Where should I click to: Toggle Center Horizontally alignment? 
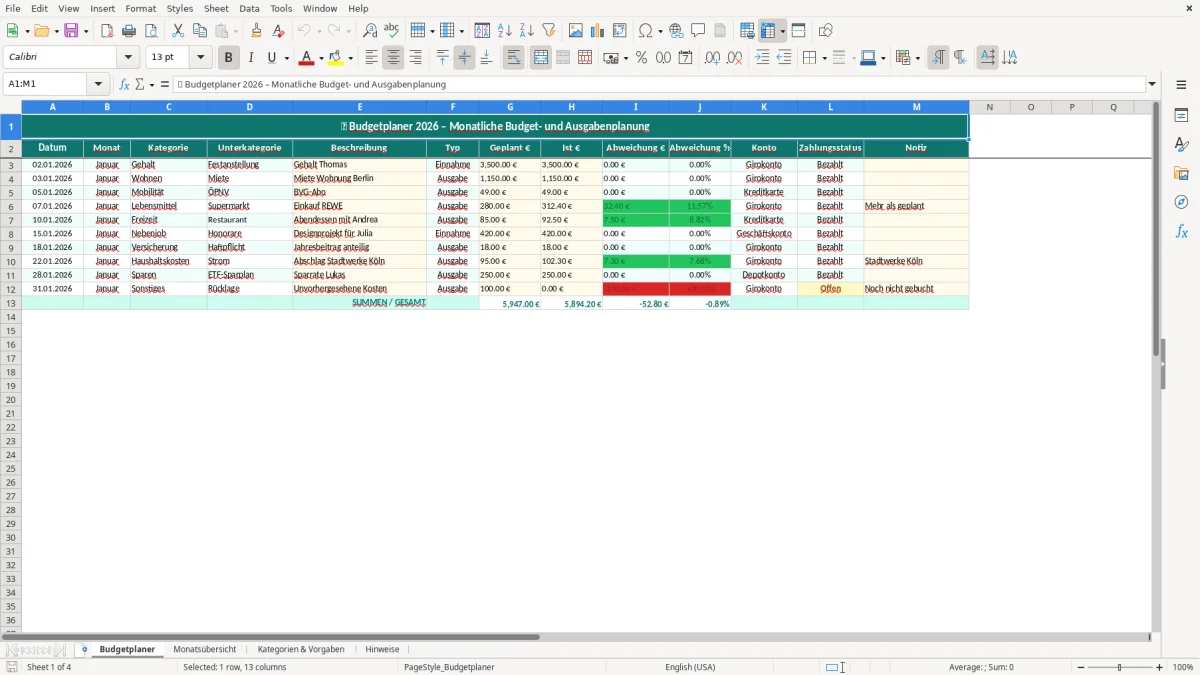pos(393,58)
